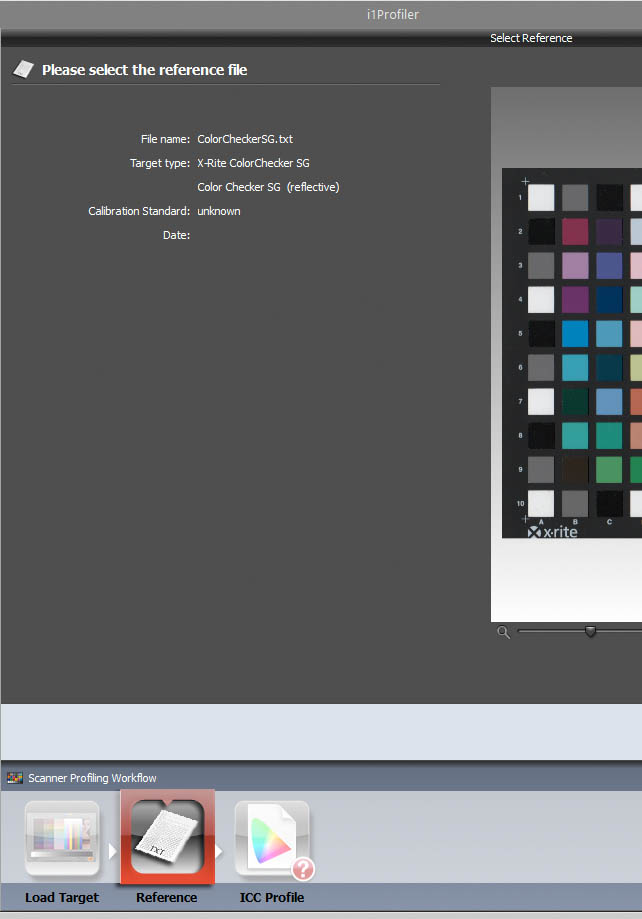This screenshot has height=919, width=642.
Task: Click the zoom magnifier icon below preview
Action: (x=503, y=632)
